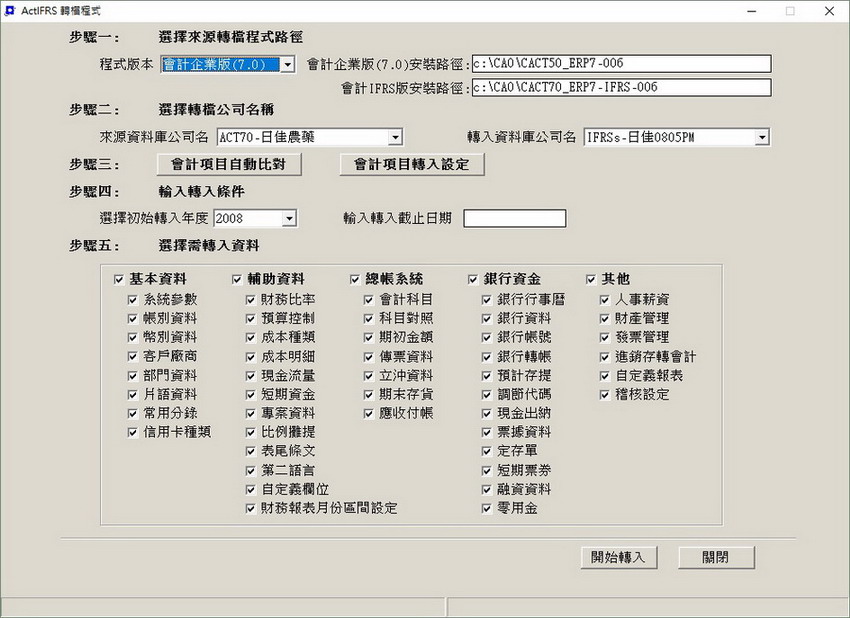This screenshot has width=850, height=618.
Task: Open the 程式版本 dropdown arrow
Action: [288, 65]
